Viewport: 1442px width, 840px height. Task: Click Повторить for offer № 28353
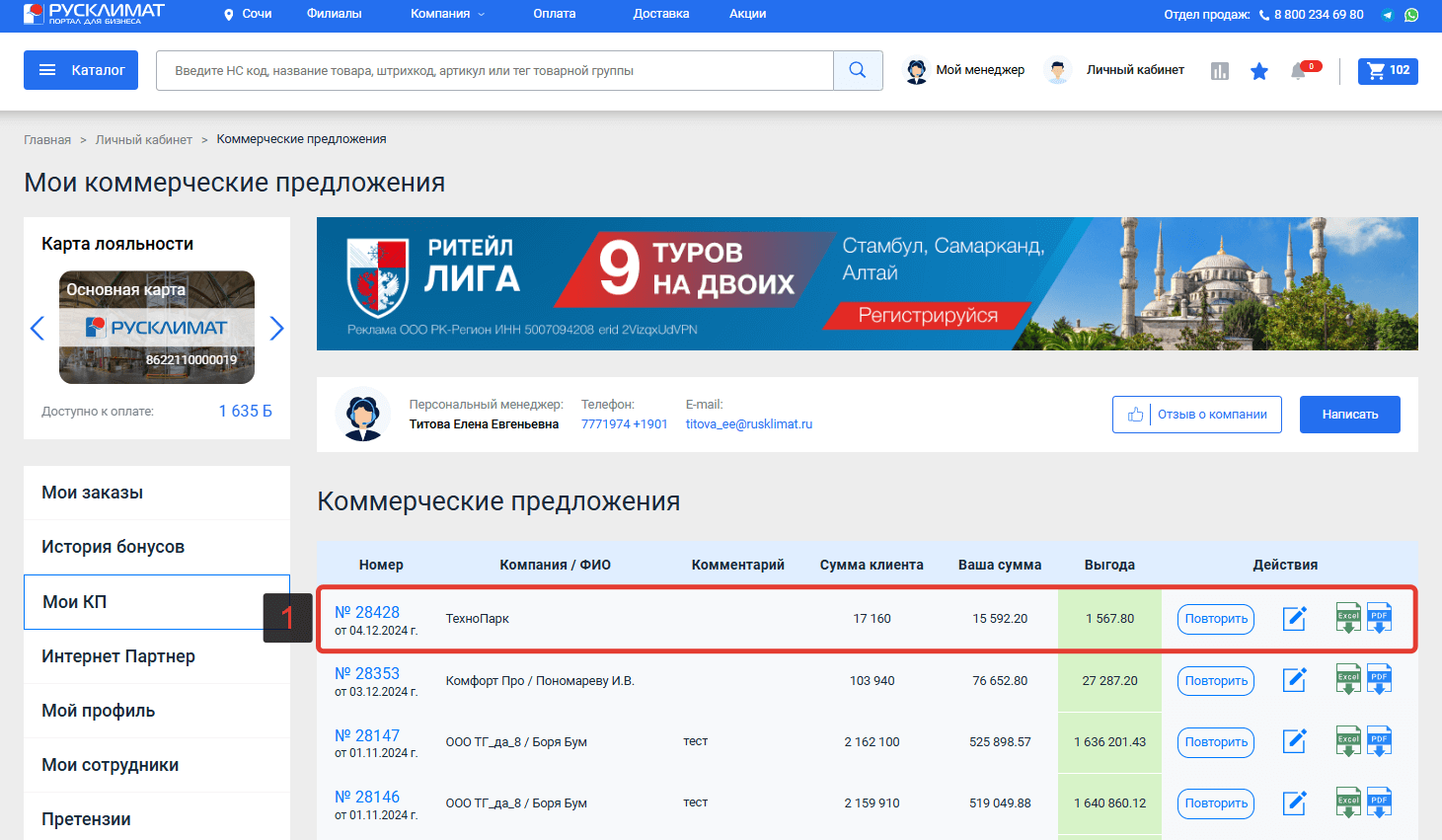[x=1216, y=681]
